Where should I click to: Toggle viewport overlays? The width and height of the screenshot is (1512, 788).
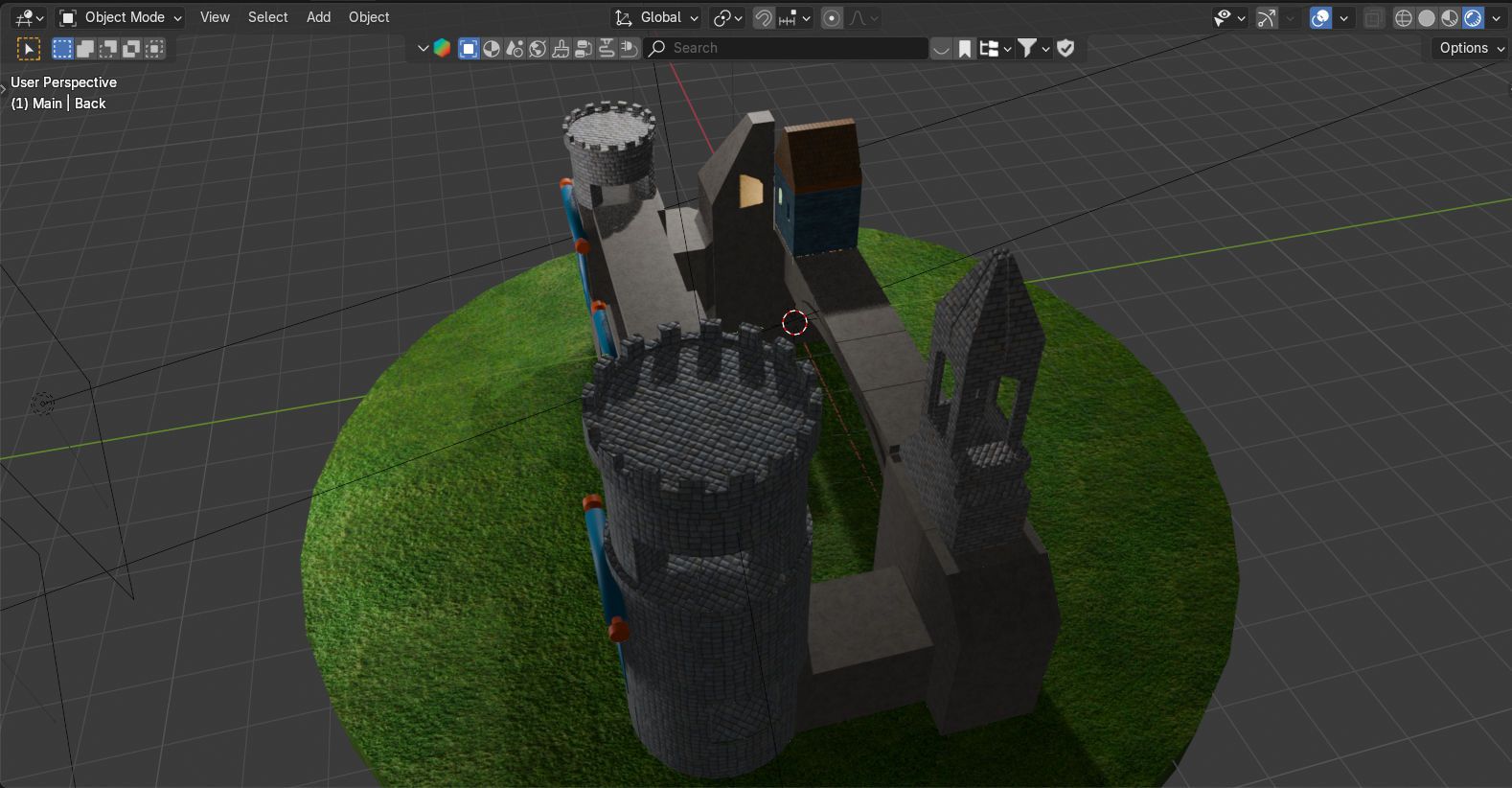tap(1320, 17)
